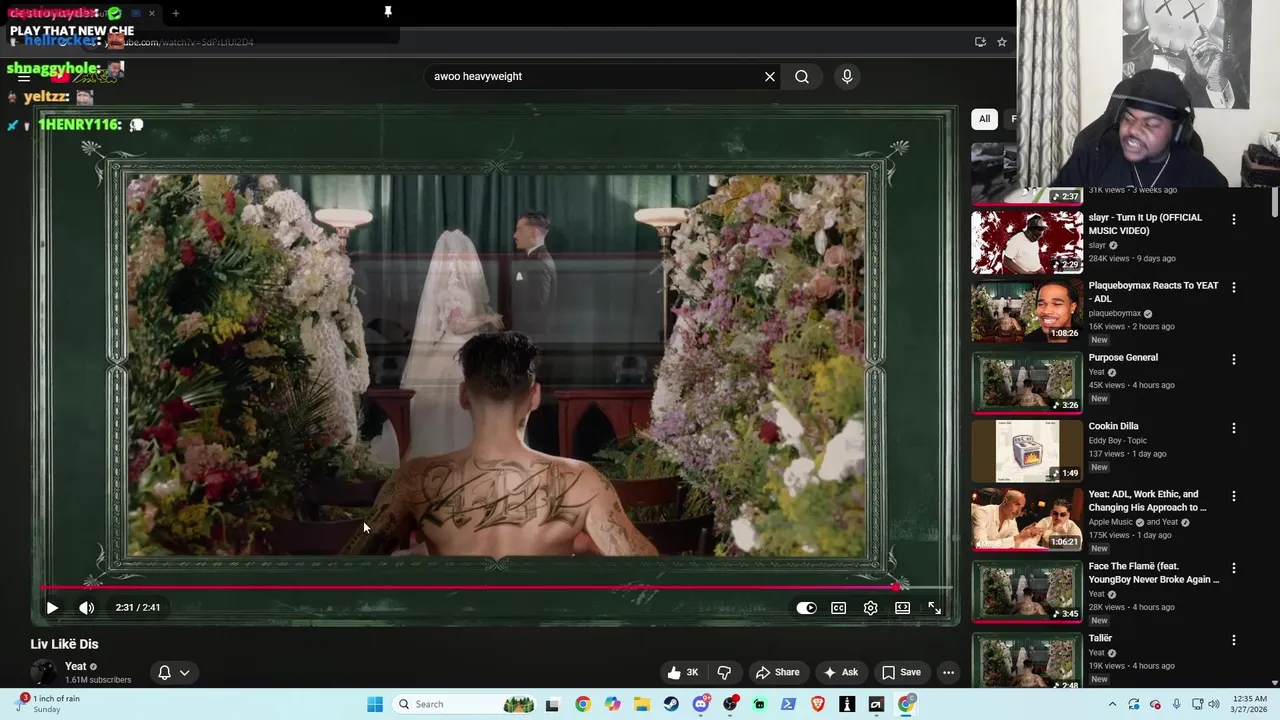Start voice search with microphone icon
The height and width of the screenshot is (720, 1280).
point(847,76)
